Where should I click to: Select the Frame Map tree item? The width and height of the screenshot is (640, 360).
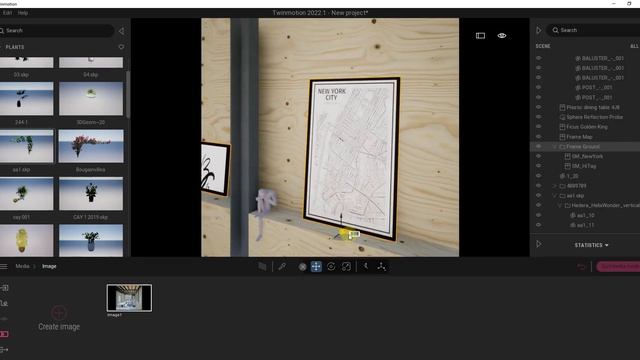point(579,137)
